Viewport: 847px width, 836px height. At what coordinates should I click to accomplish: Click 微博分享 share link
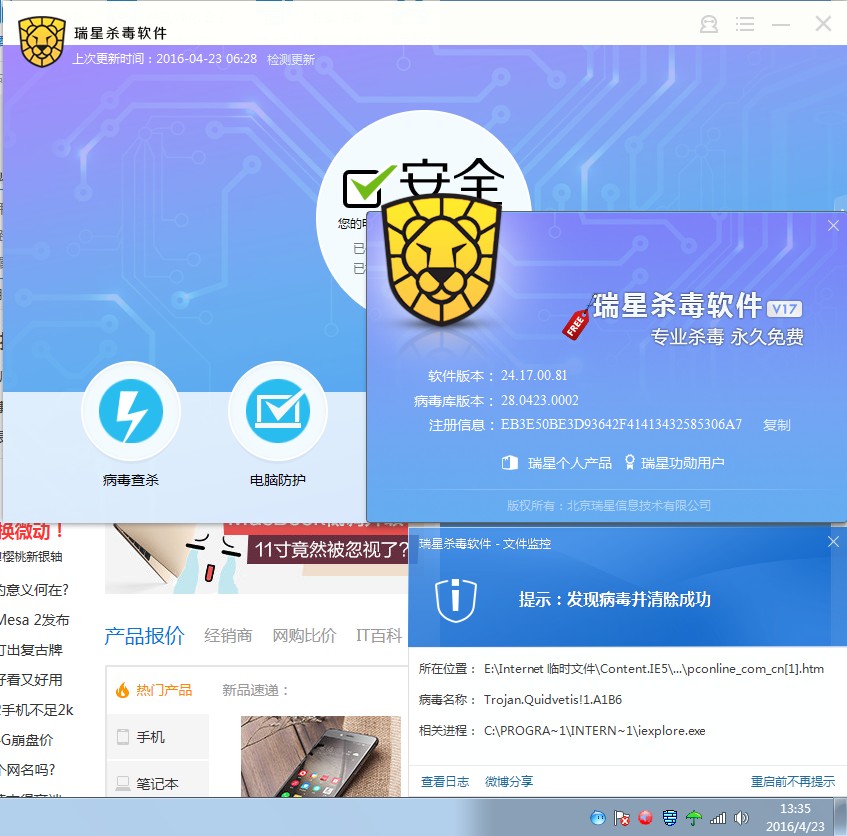(509, 781)
